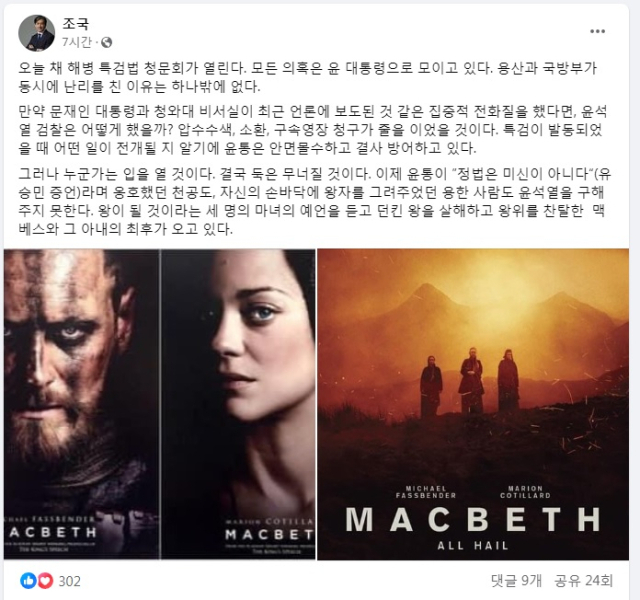Show the 공유 24회 shares list

[583, 580]
